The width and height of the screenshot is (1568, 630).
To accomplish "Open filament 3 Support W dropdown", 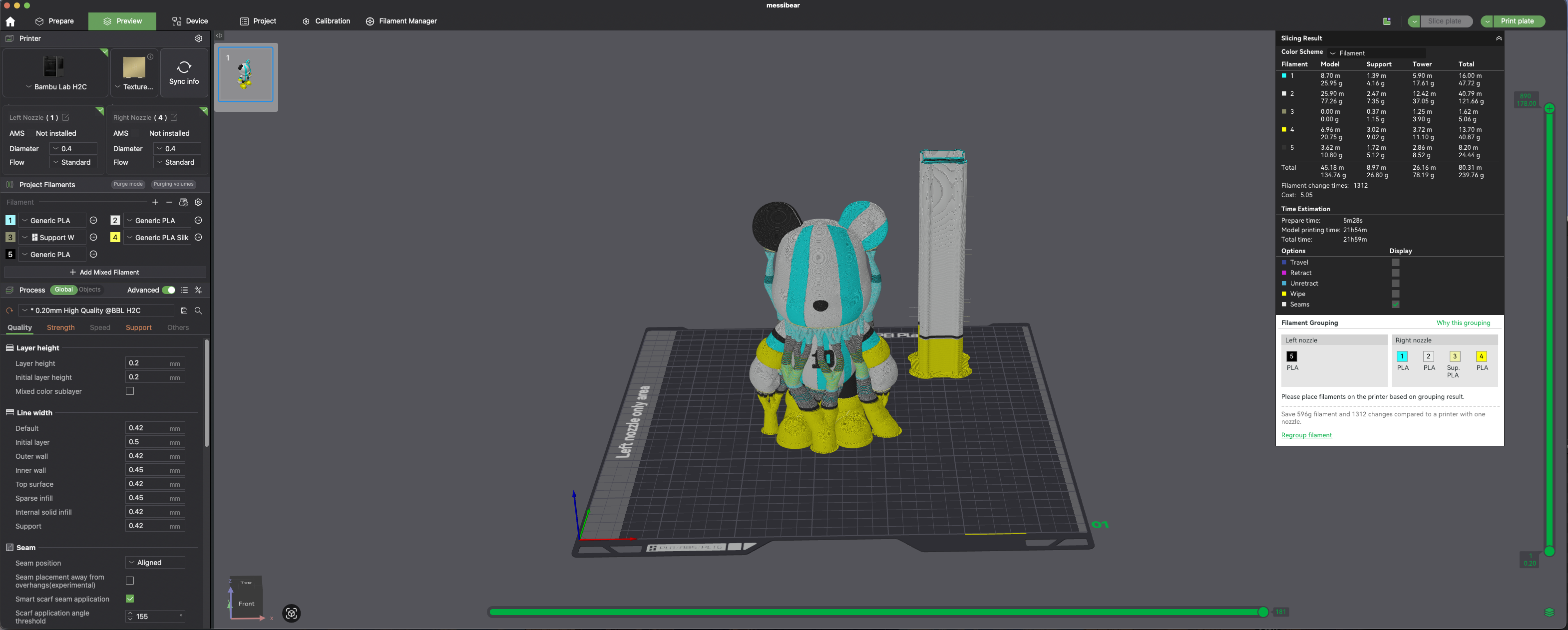I will pyautogui.click(x=52, y=238).
